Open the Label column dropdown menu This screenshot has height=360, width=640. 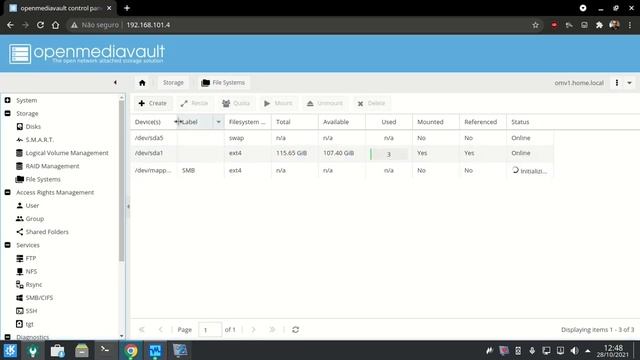click(218, 122)
